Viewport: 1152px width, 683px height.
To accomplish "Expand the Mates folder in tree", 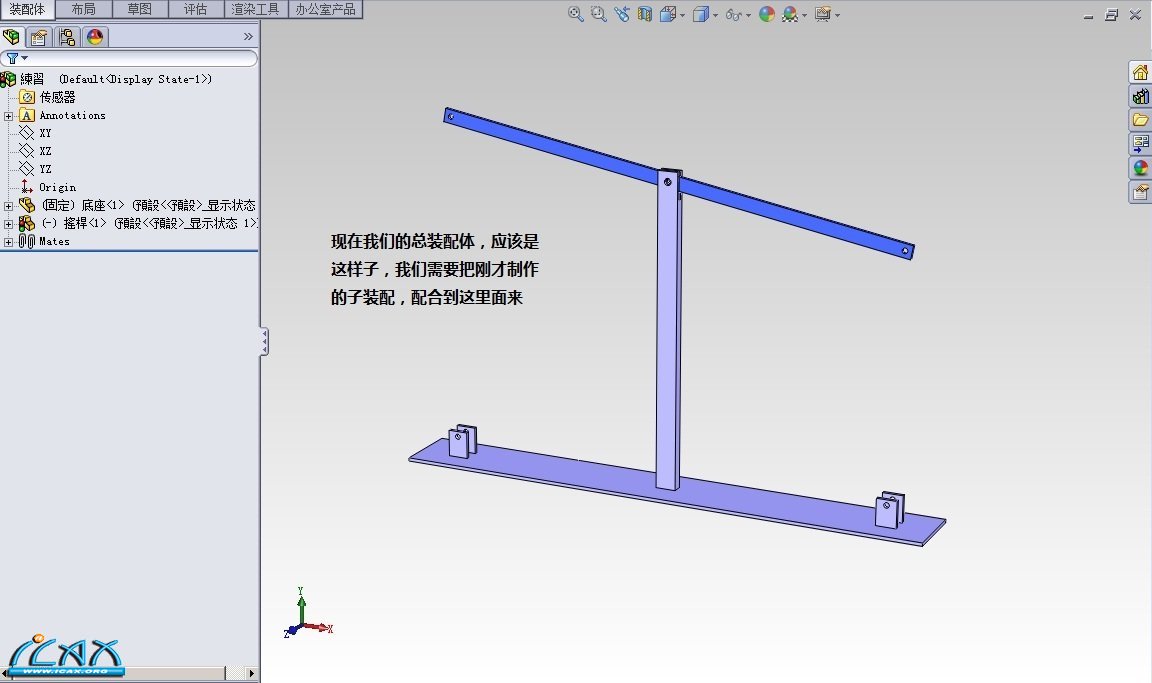I will pyautogui.click(x=8, y=242).
